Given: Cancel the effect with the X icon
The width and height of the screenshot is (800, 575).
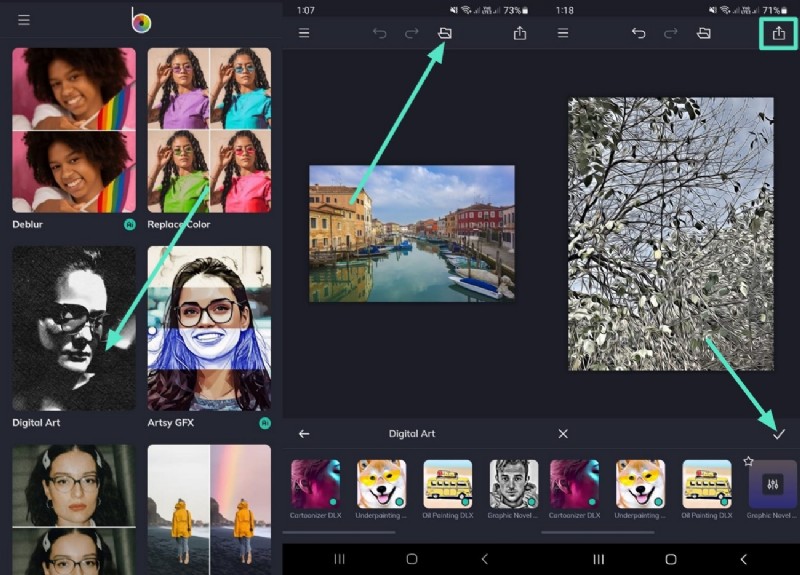Looking at the screenshot, I should point(563,434).
